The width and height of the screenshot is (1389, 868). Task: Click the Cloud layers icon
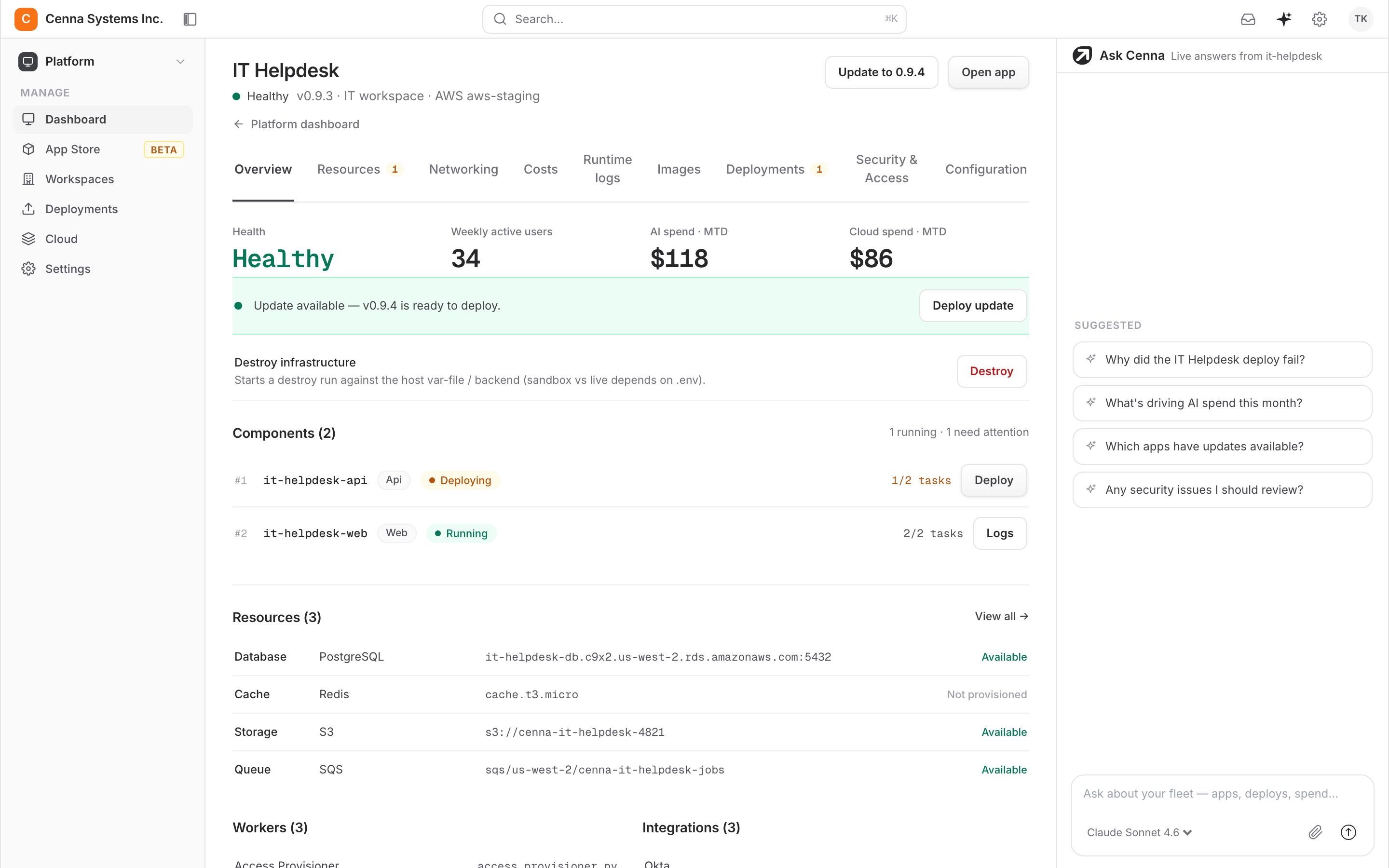[28, 239]
